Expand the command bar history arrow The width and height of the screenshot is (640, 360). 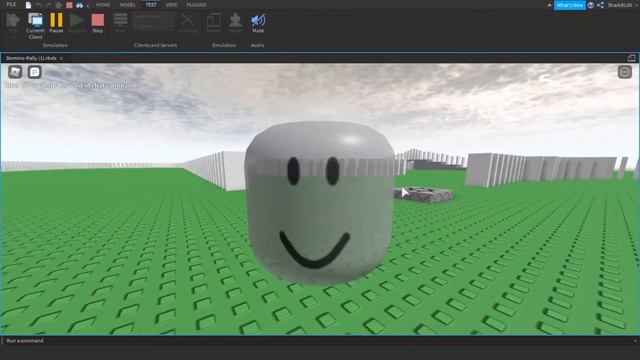tap(635, 341)
